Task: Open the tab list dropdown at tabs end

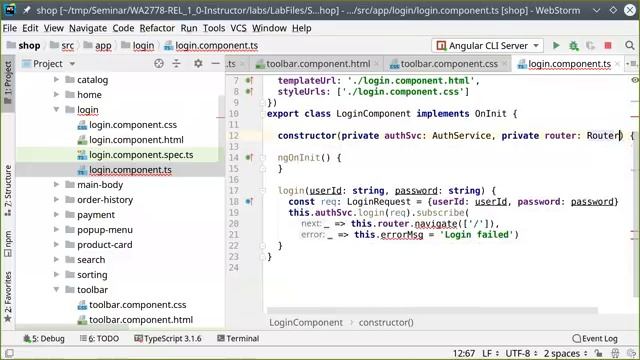Action: click(x=632, y=64)
